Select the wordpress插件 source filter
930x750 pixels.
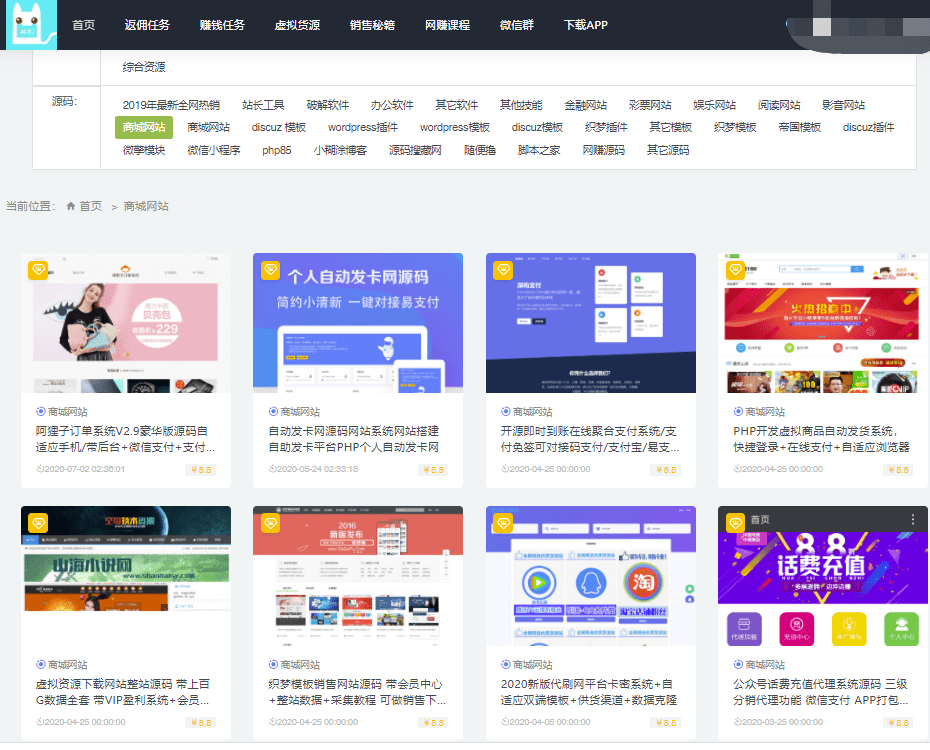[362, 127]
